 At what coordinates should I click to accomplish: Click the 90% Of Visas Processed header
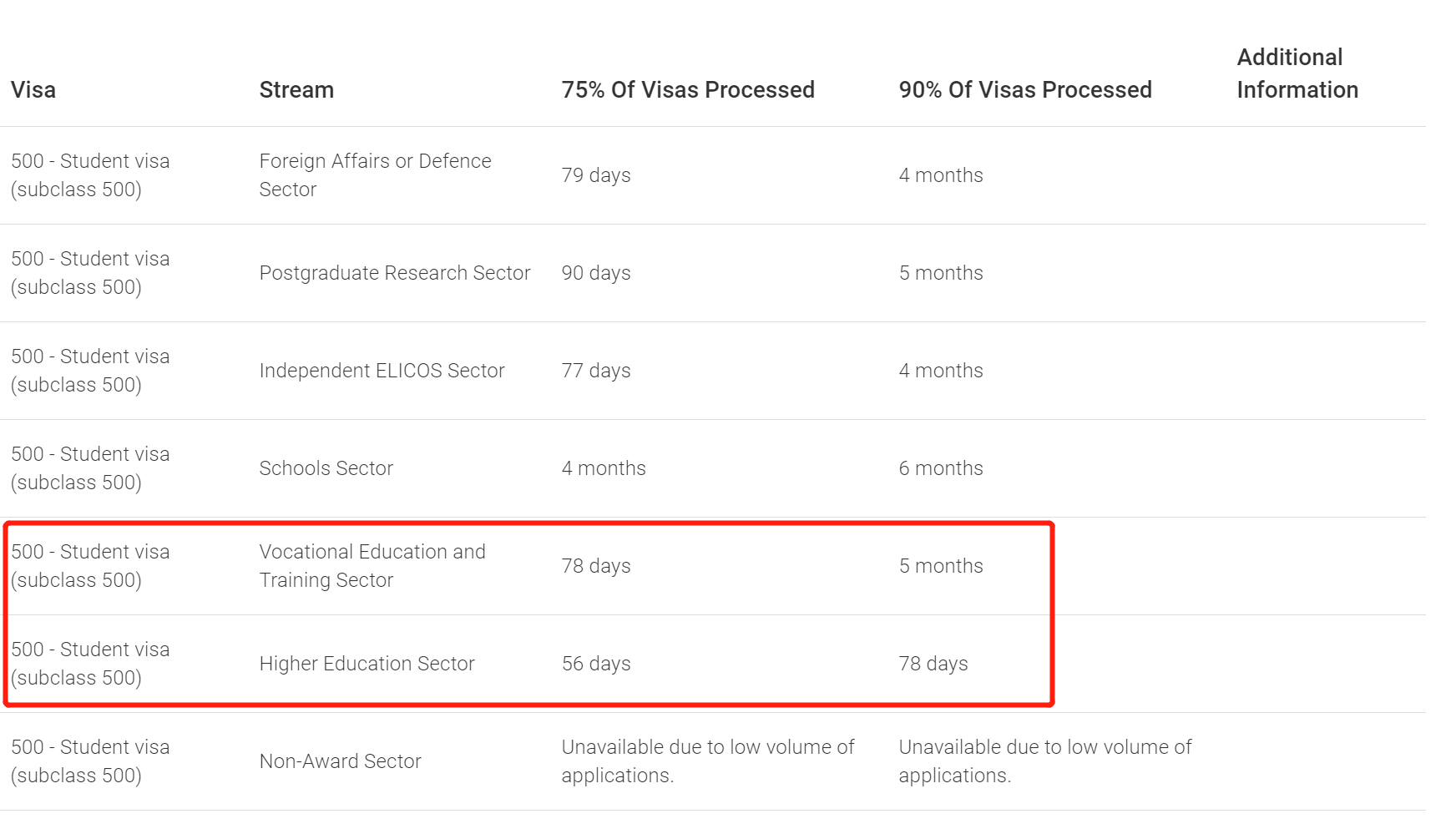click(x=1025, y=90)
